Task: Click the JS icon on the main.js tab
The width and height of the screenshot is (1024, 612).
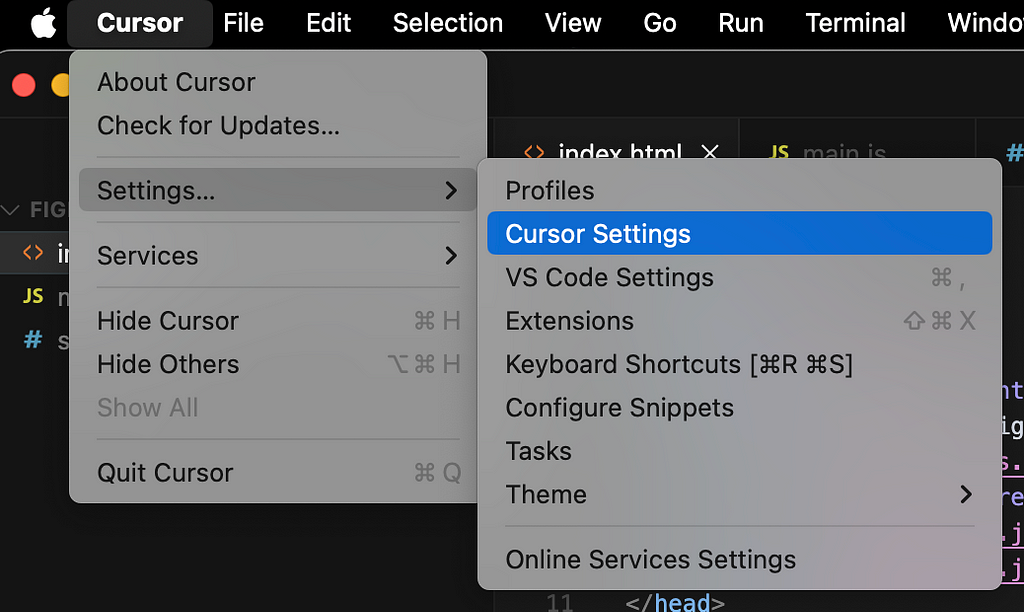Action: pos(779,152)
